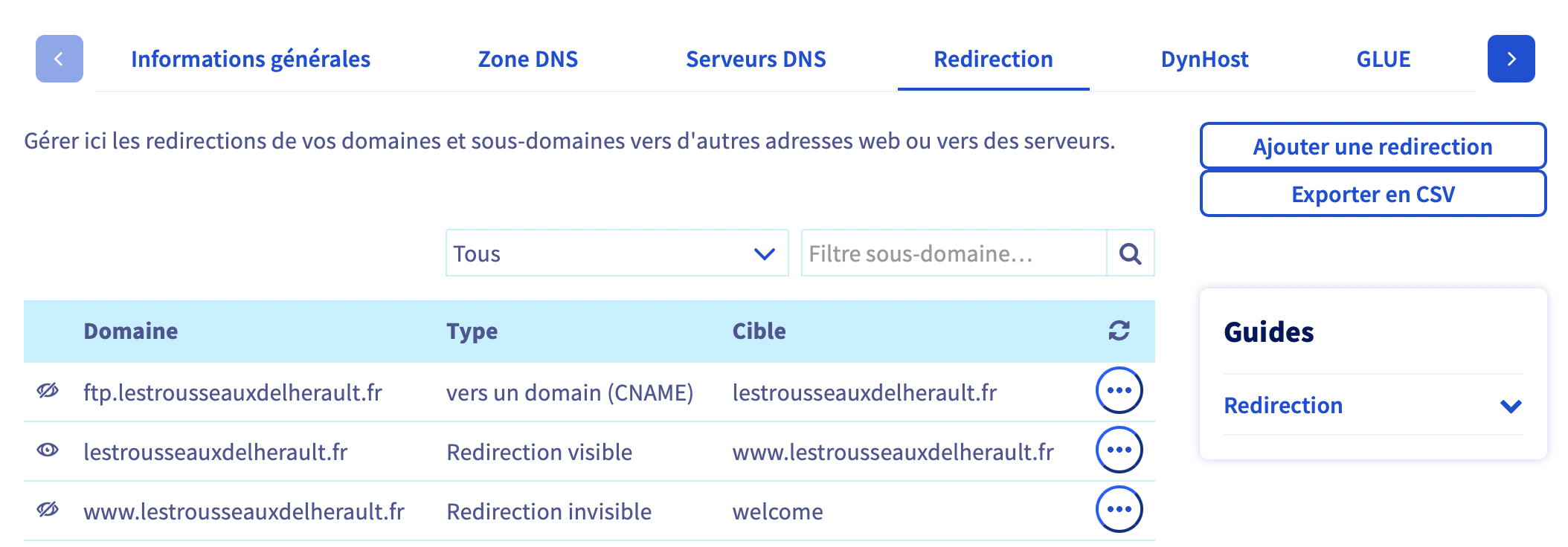This screenshot has height=547, width=1568.
Task: Go to the DynHost tab
Action: (1204, 59)
